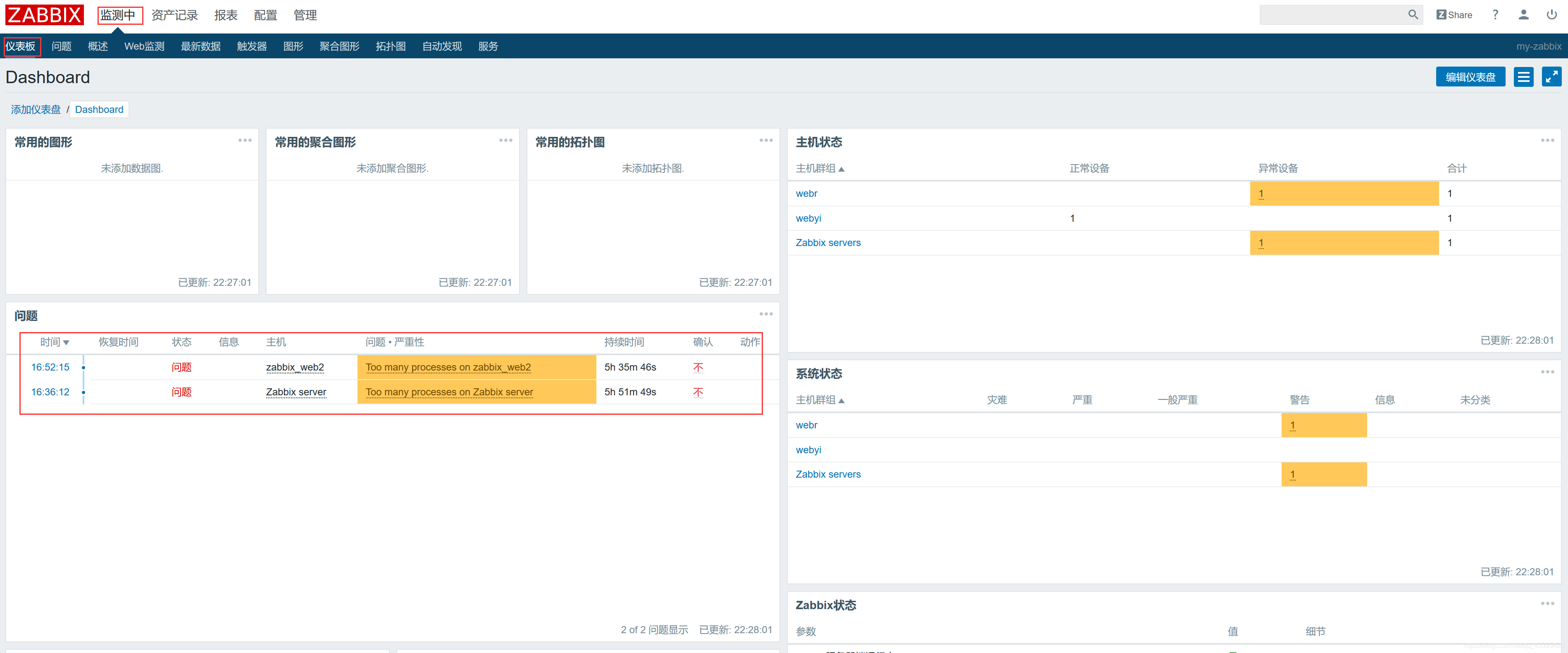The width and height of the screenshot is (1568, 653).
Task: Go to the 问题 submenu tab
Action: tap(62, 46)
